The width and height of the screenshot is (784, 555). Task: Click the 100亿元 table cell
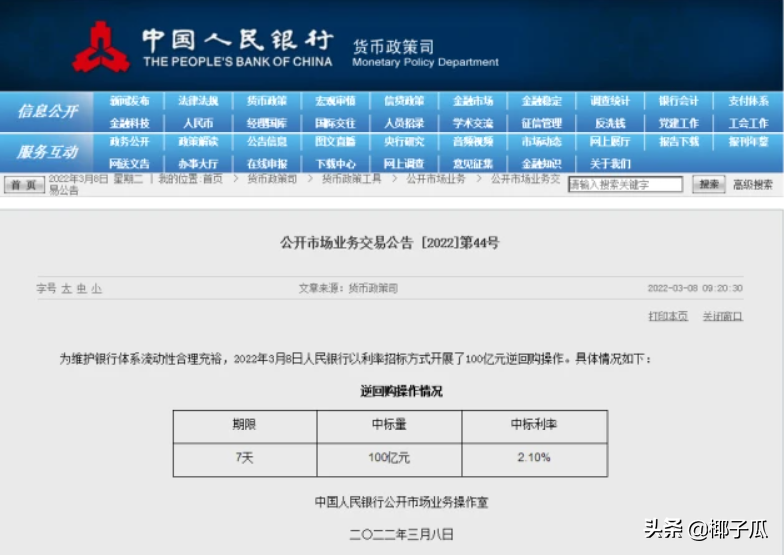(x=389, y=460)
